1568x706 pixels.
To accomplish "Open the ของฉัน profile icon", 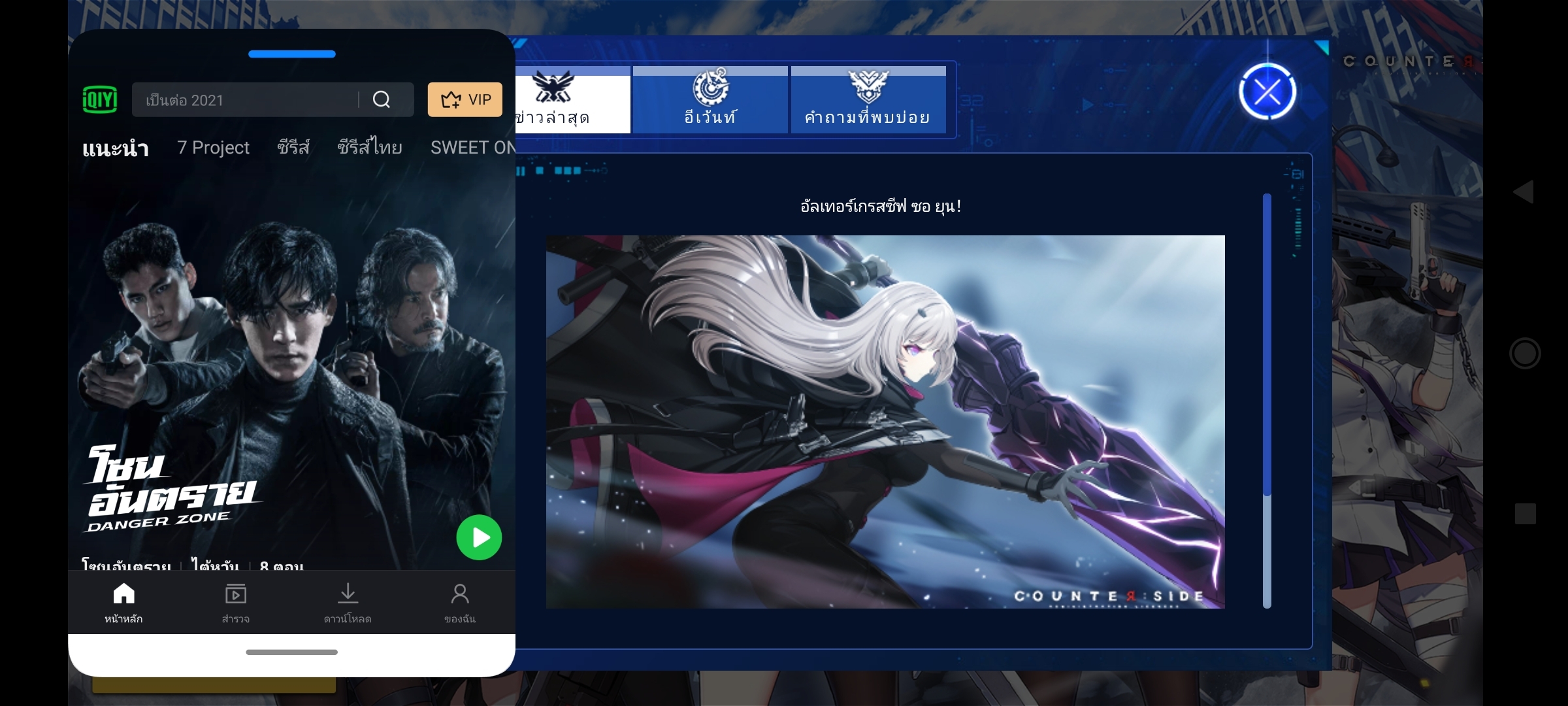I will tap(460, 603).
